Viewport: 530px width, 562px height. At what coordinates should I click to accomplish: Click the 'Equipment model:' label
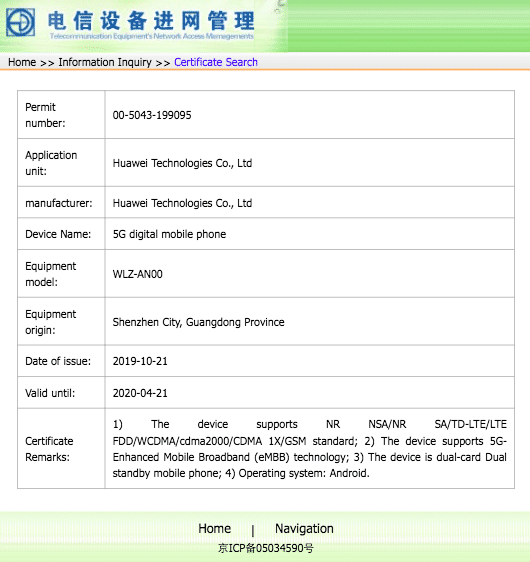tap(51, 274)
